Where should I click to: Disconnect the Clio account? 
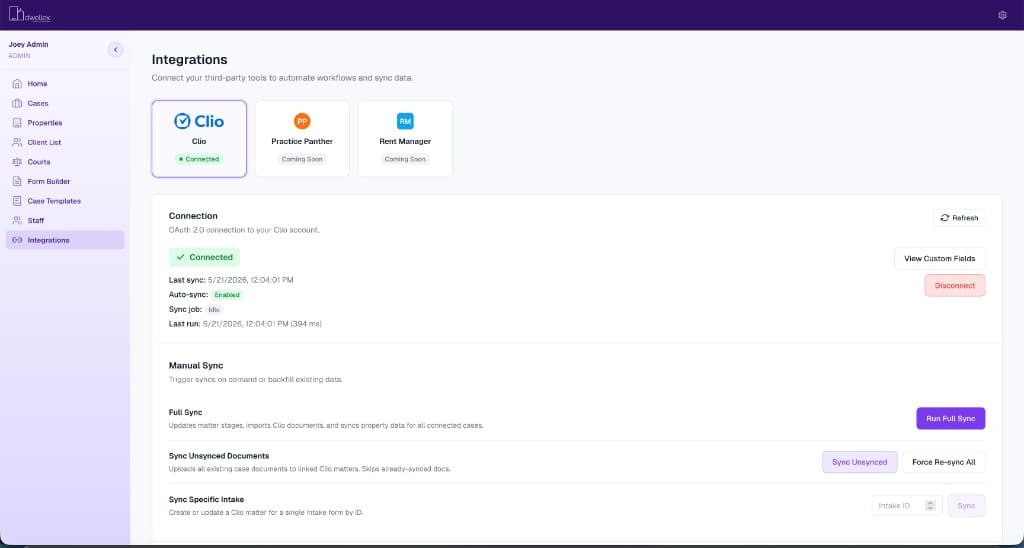(x=955, y=285)
